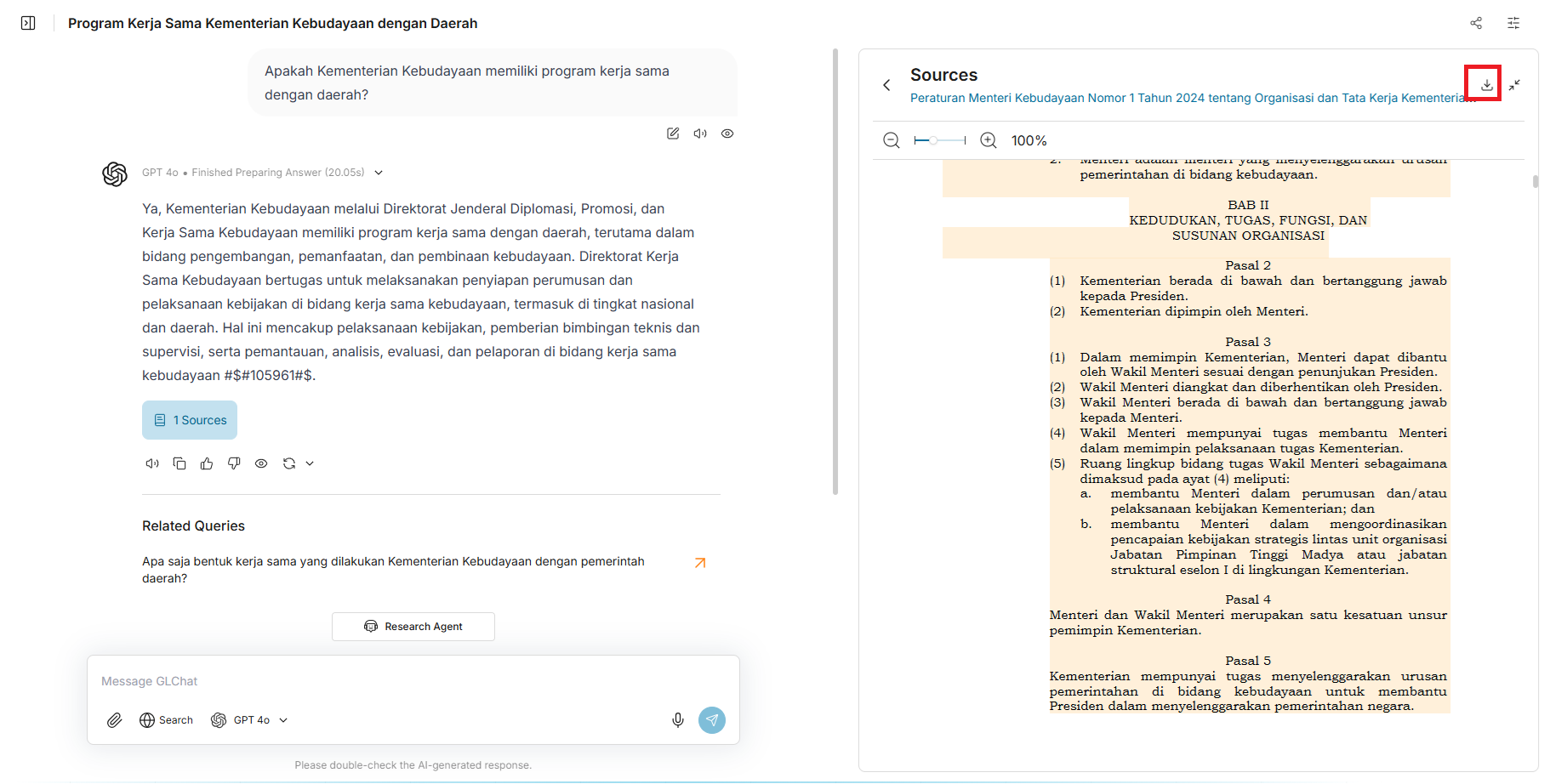Toggle visibility eye under the response
Viewport: 1550px width, 784px height.
point(261,463)
